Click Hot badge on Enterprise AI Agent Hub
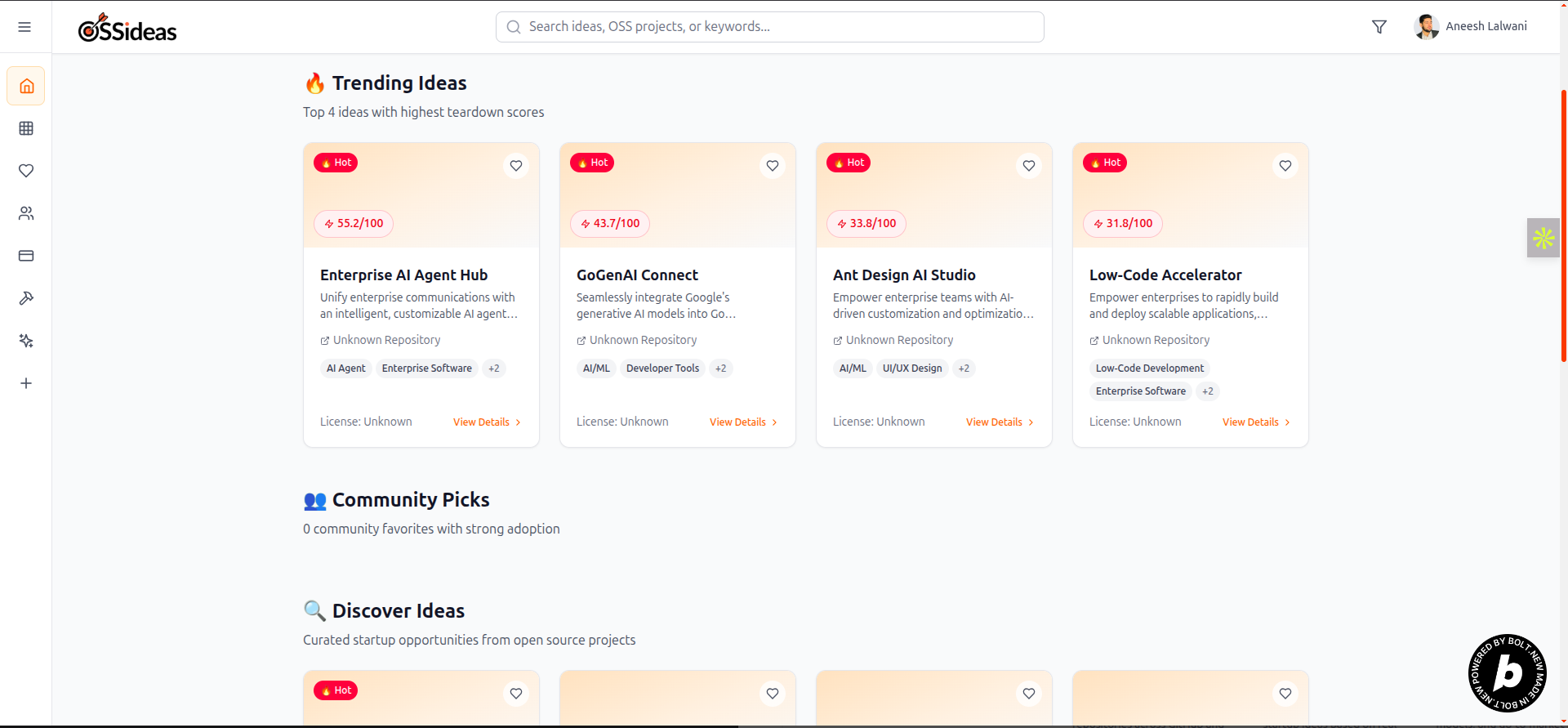1568x728 pixels. click(336, 163)
